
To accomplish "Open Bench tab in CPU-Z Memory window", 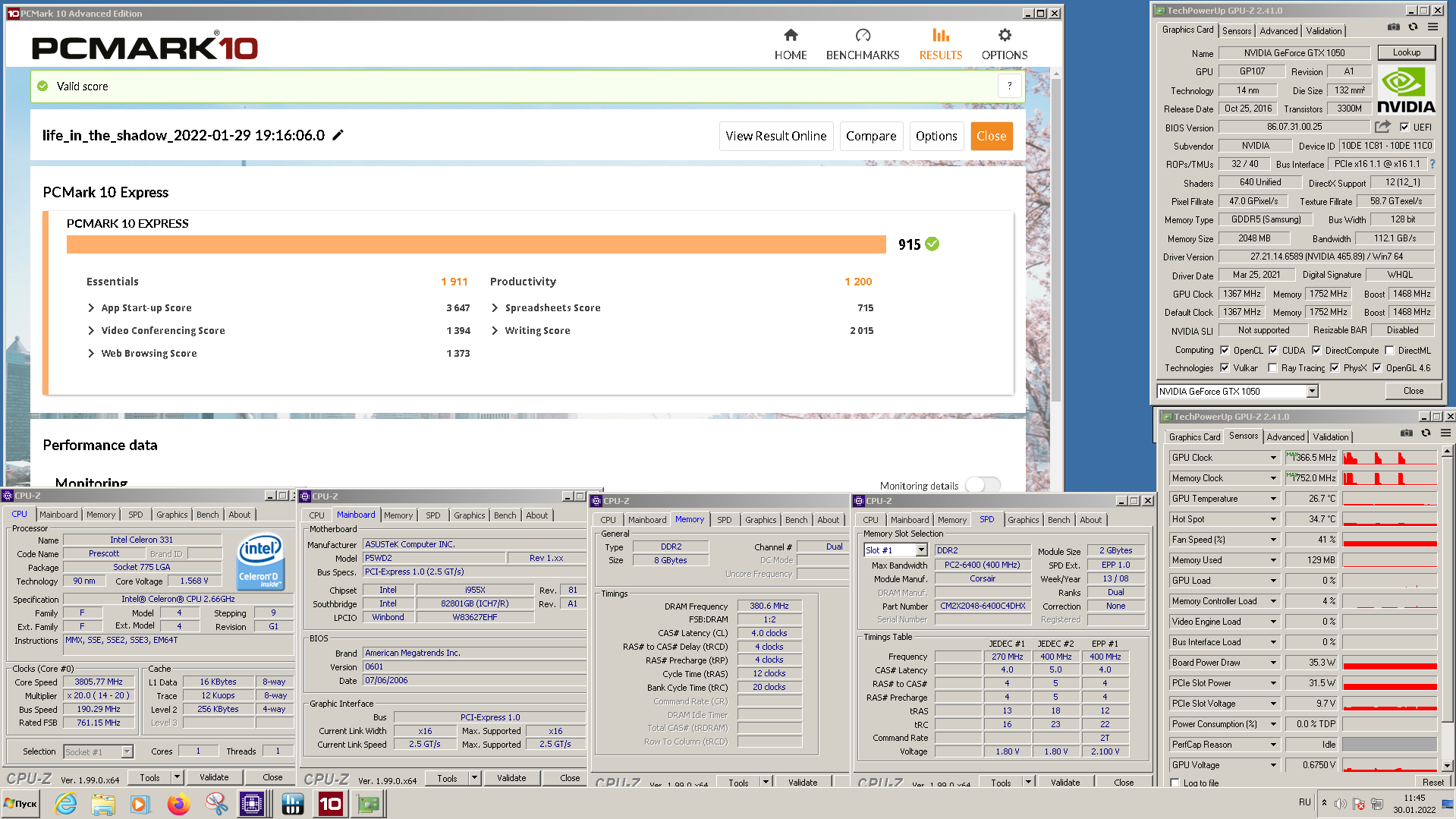I will pos(796,520).
